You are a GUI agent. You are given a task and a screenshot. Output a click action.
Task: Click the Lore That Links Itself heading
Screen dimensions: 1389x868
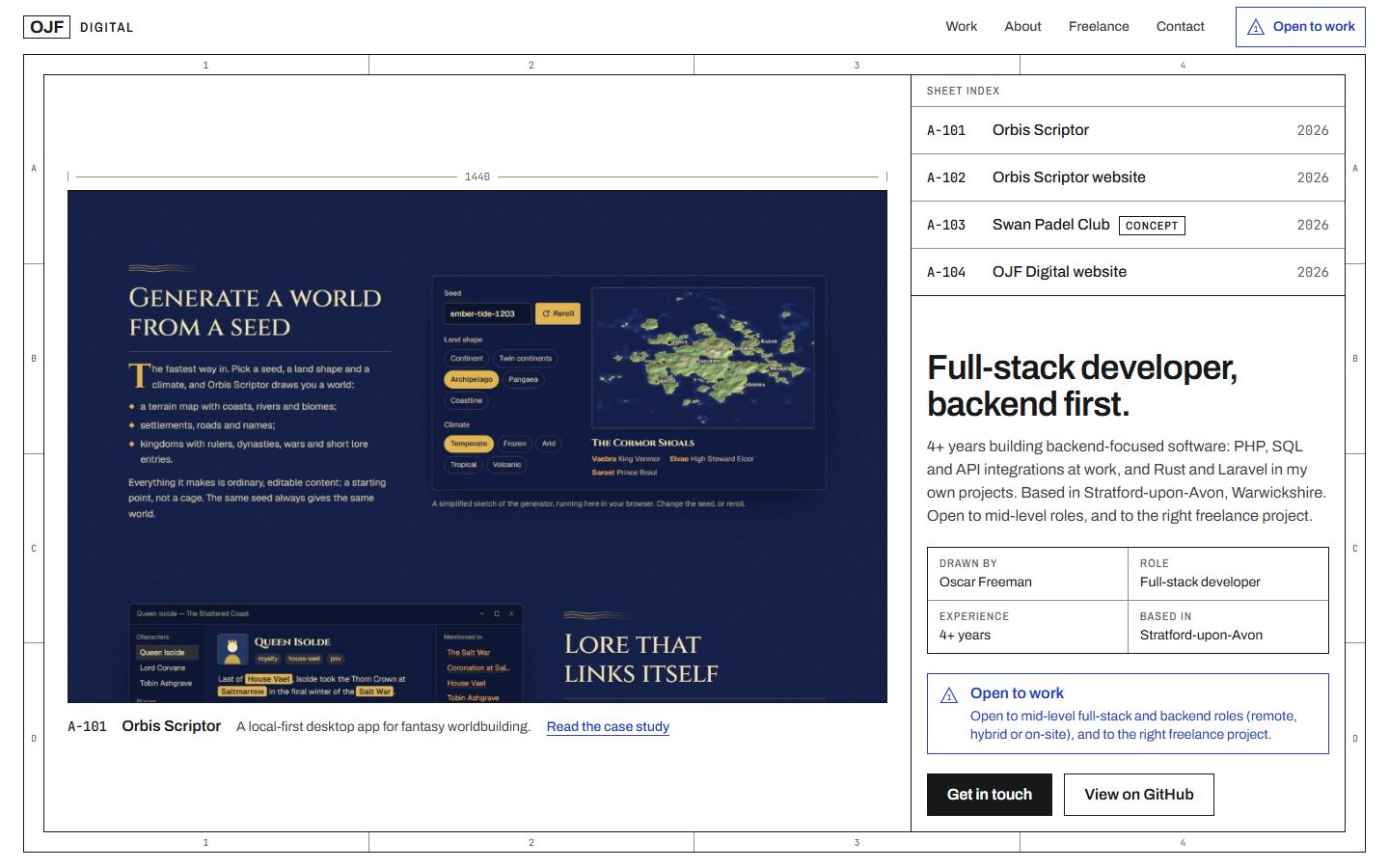(641, 659)
